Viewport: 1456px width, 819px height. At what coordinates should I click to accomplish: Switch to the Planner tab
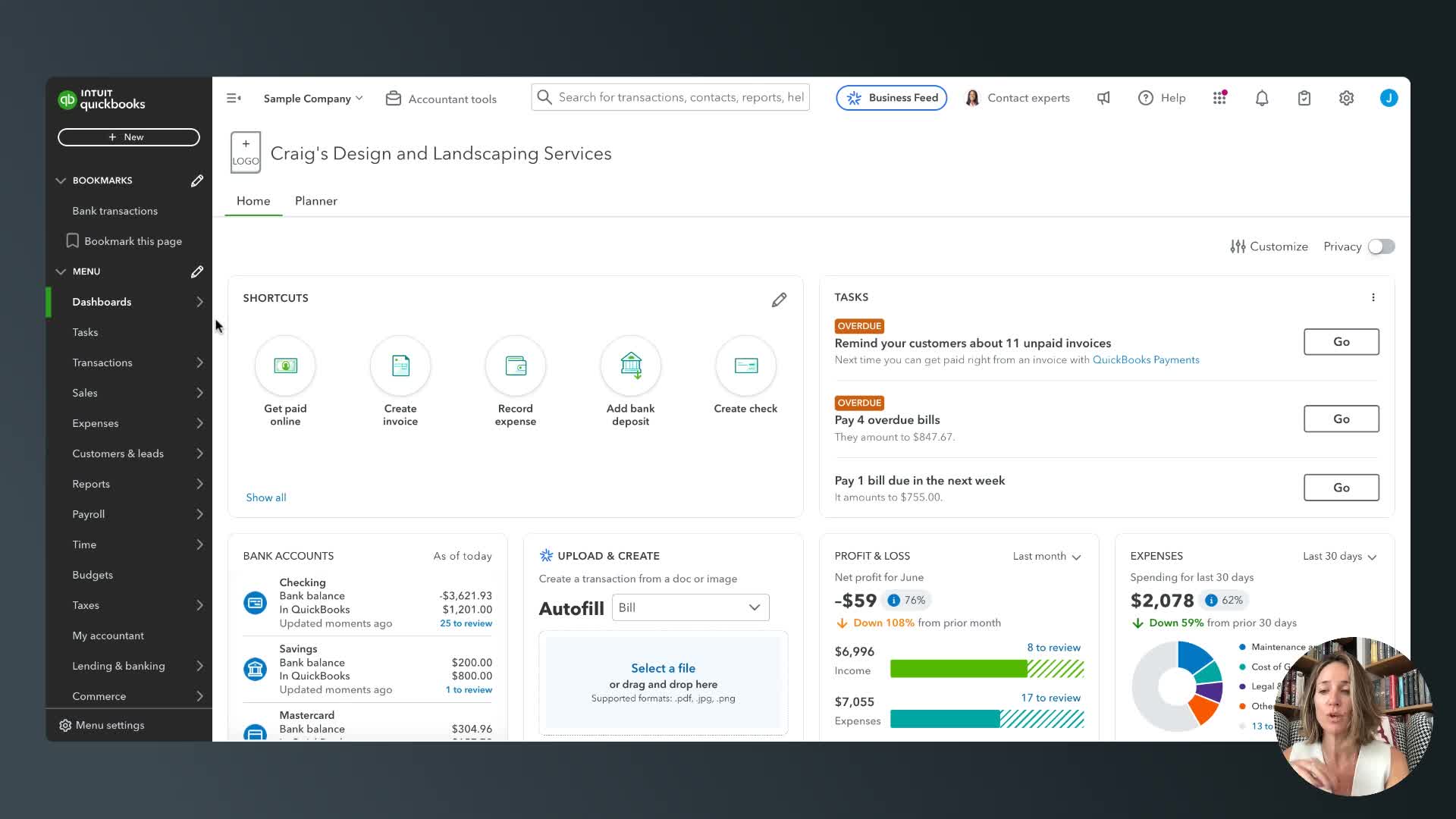[x=316, y=201]
